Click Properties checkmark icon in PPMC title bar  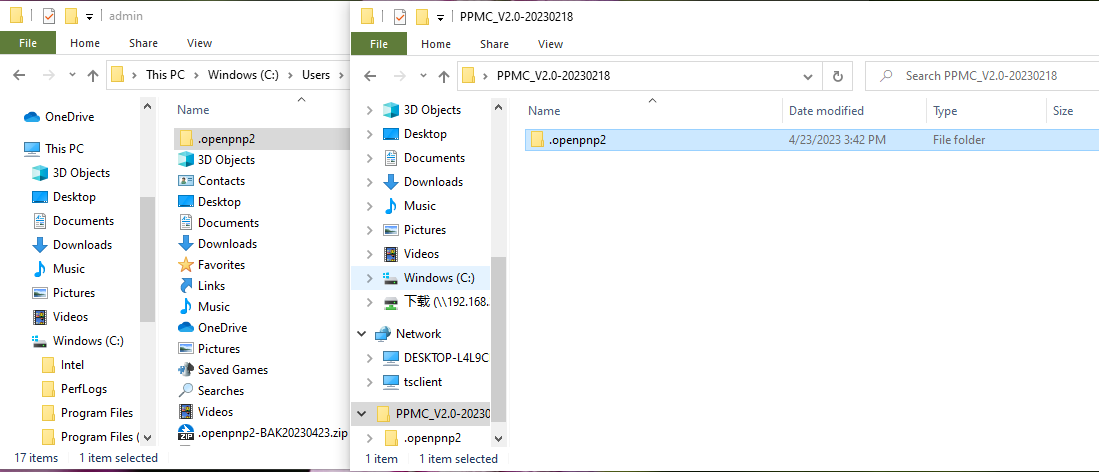pyautogui.click(x=400, y=17)
